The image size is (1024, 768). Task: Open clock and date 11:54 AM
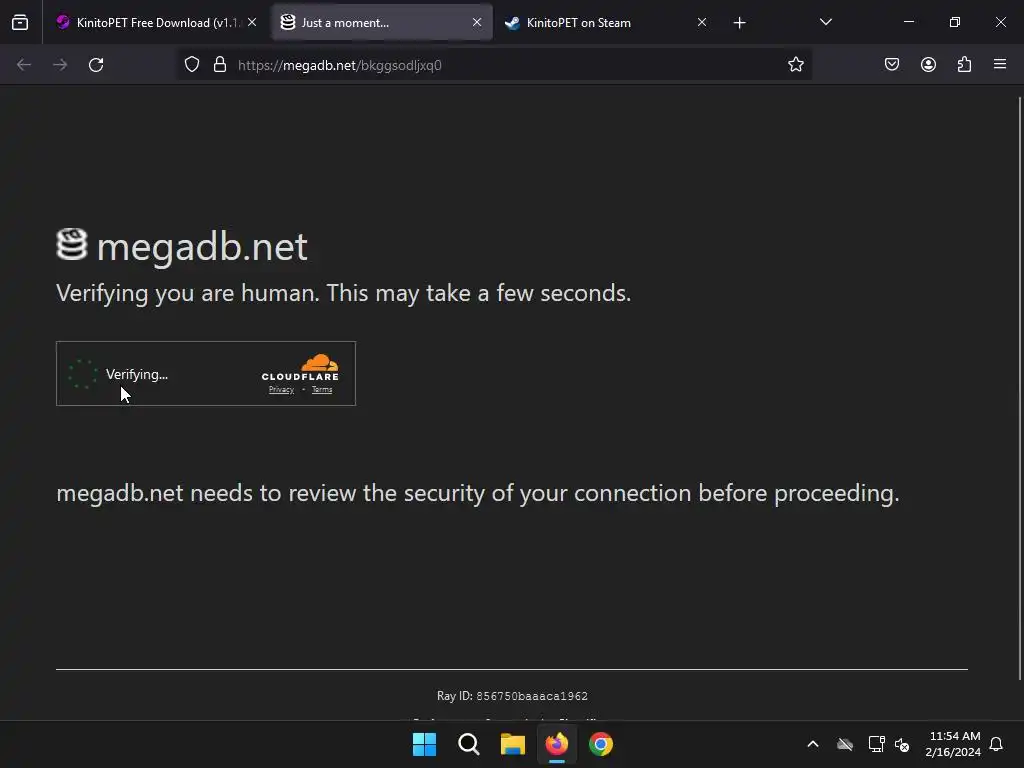click(x=953, y=744)
